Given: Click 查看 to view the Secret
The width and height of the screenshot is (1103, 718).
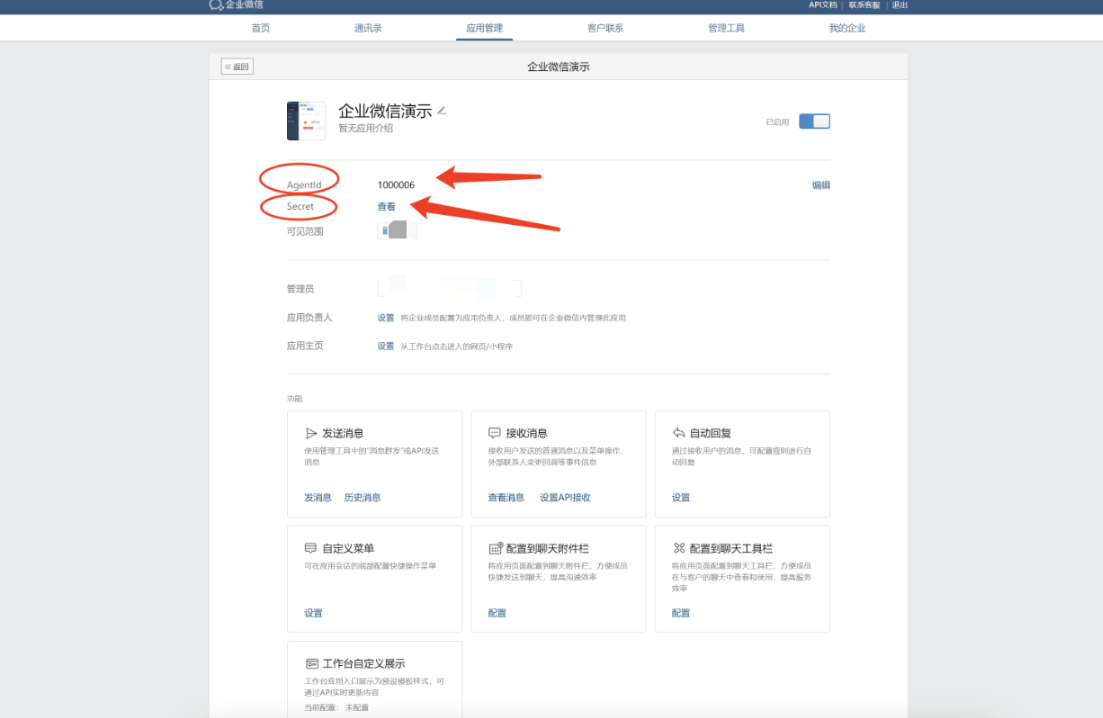Looking at the screenshot, I should point(386,207).
